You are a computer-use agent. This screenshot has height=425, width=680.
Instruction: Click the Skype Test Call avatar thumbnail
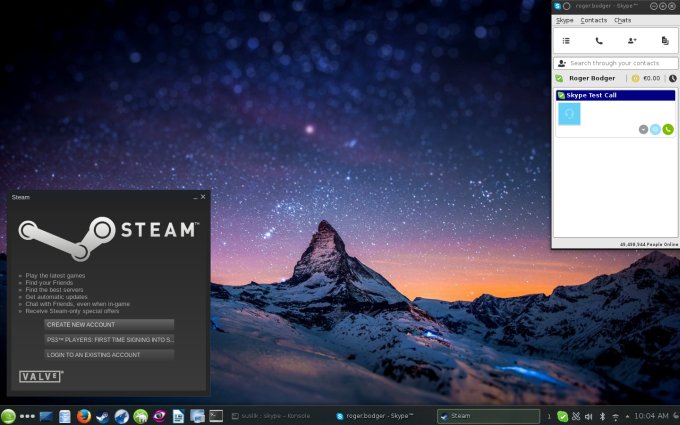pos(569,114)
